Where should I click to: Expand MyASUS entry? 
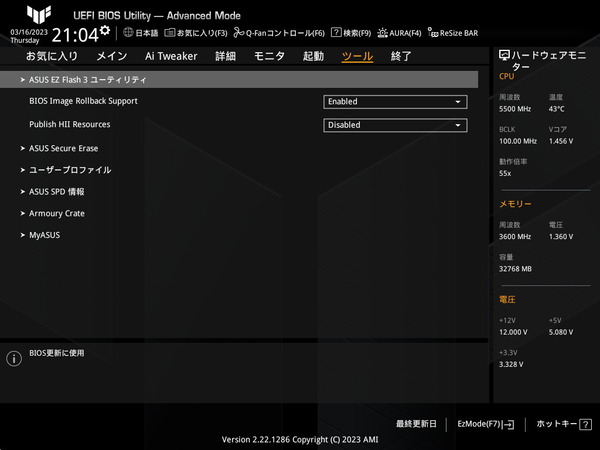tap(44, 235)
